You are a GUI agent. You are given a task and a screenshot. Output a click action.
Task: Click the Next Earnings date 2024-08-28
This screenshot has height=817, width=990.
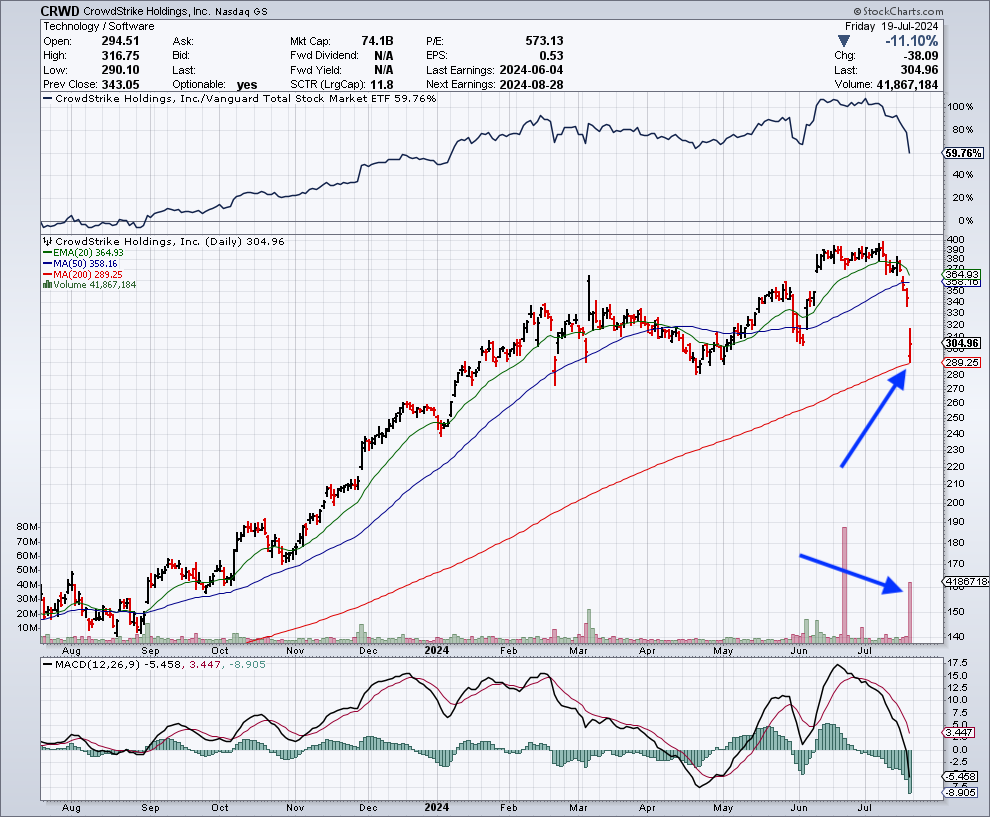(531, 85)
